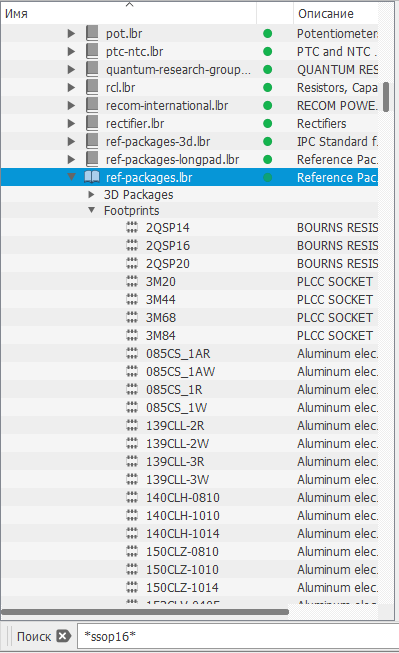Expand the rcl.lbr library node

(72, 87)
